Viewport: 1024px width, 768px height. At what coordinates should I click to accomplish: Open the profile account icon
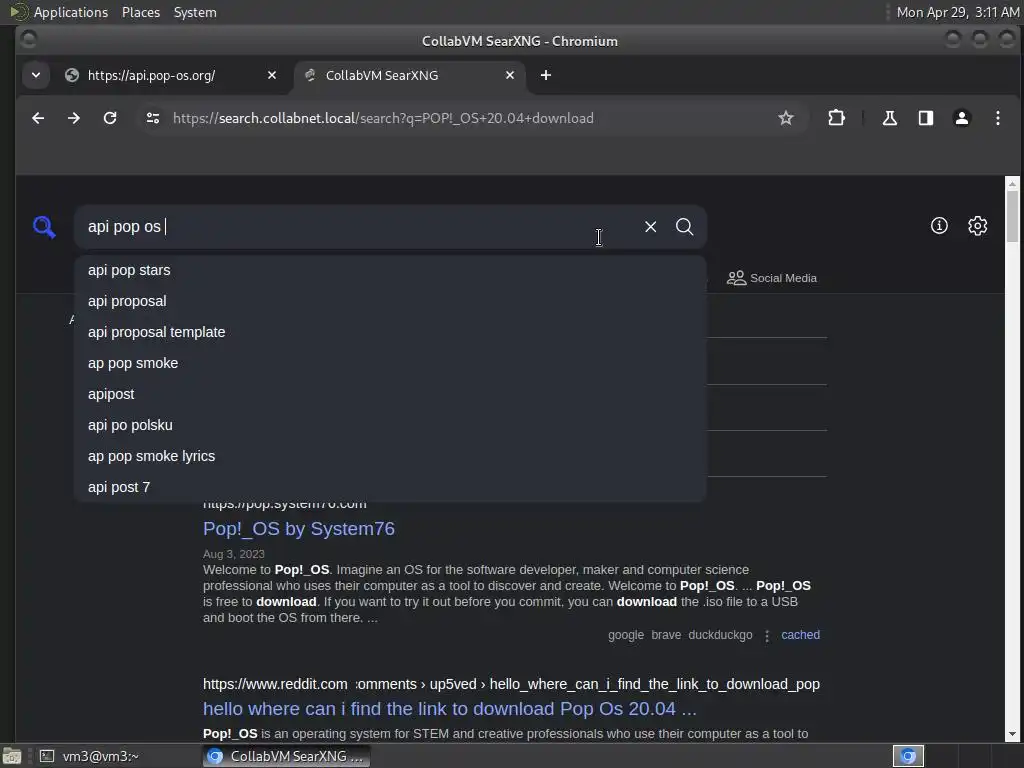[x=961, y=118]
